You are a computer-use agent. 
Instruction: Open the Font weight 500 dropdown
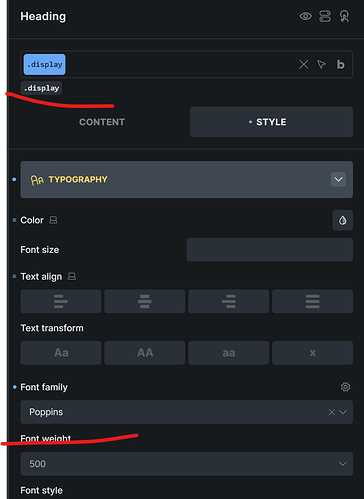pyautogui.click(x=187, y=464)
